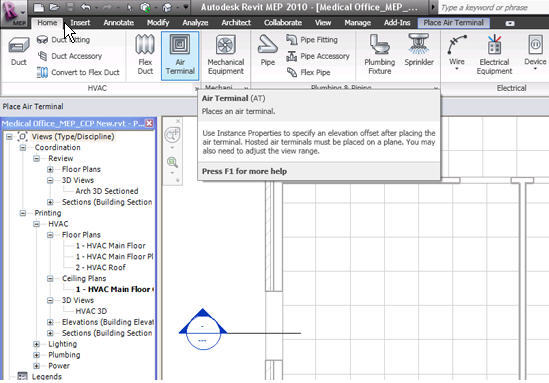Image resolution: width=549 pixels, height=383 pixels.
Task: Collapse the Review tree node
Action: tap(37, 158)
